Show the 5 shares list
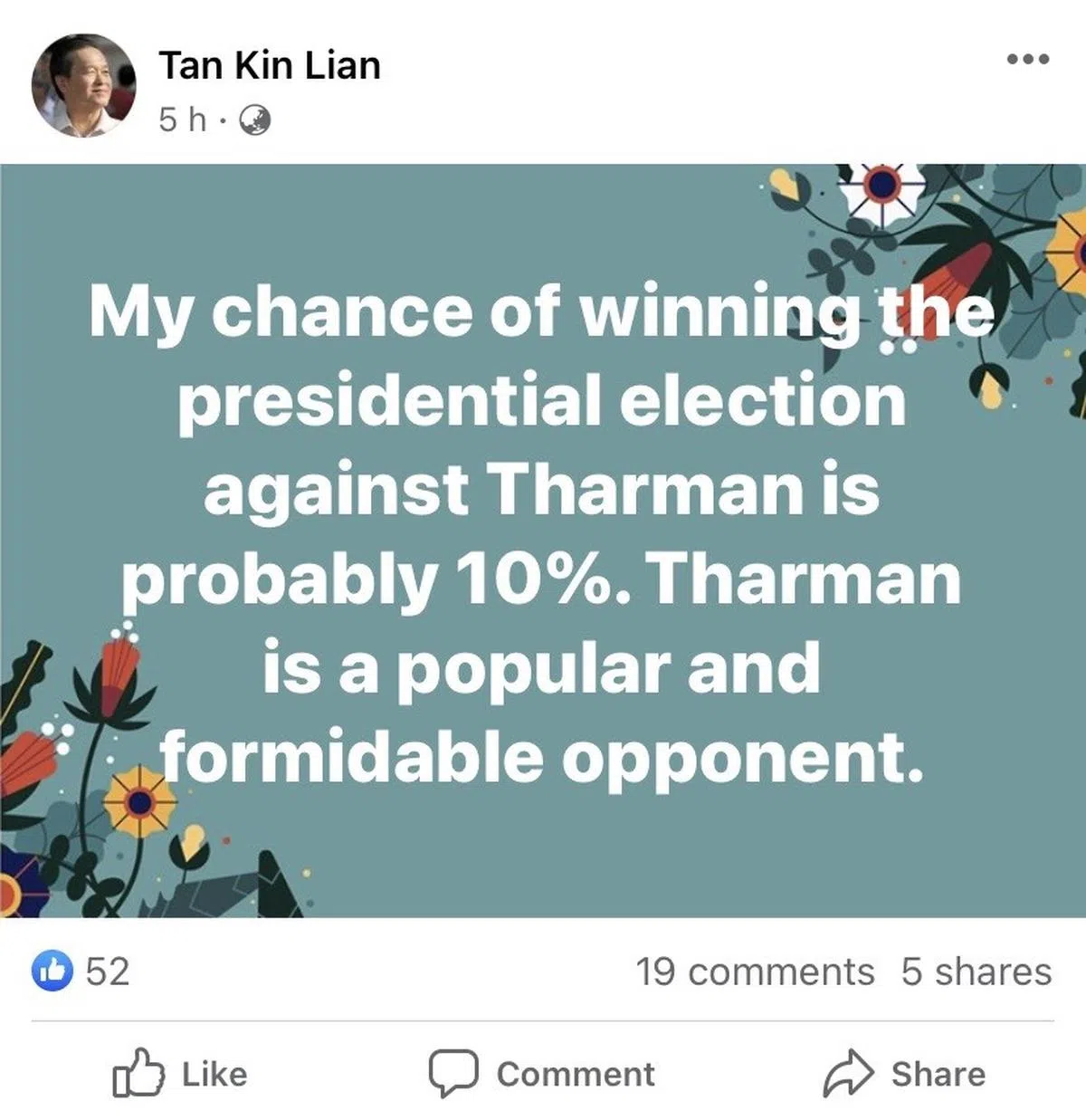1086x1120 pixels. (x=976, y=972)
